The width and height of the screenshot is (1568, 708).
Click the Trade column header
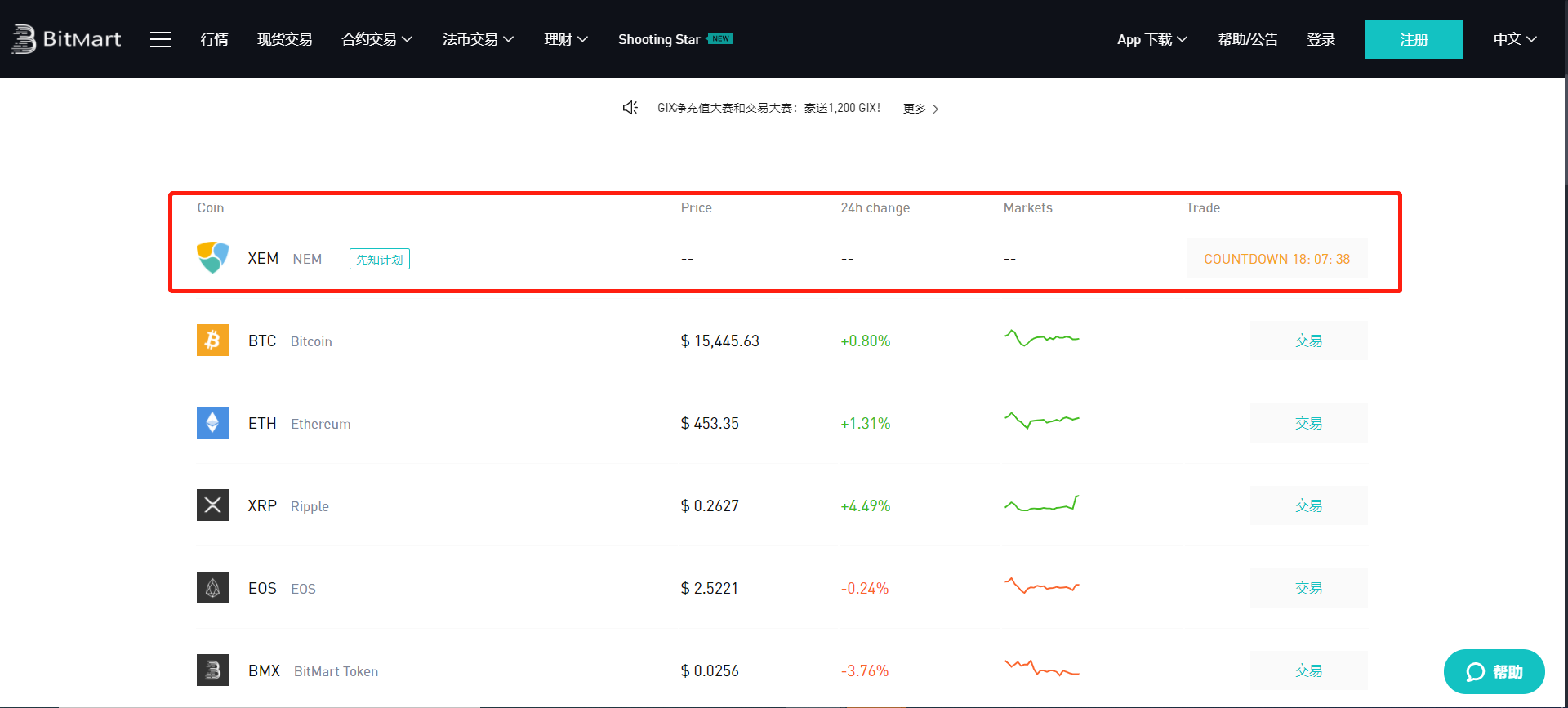1203,207
